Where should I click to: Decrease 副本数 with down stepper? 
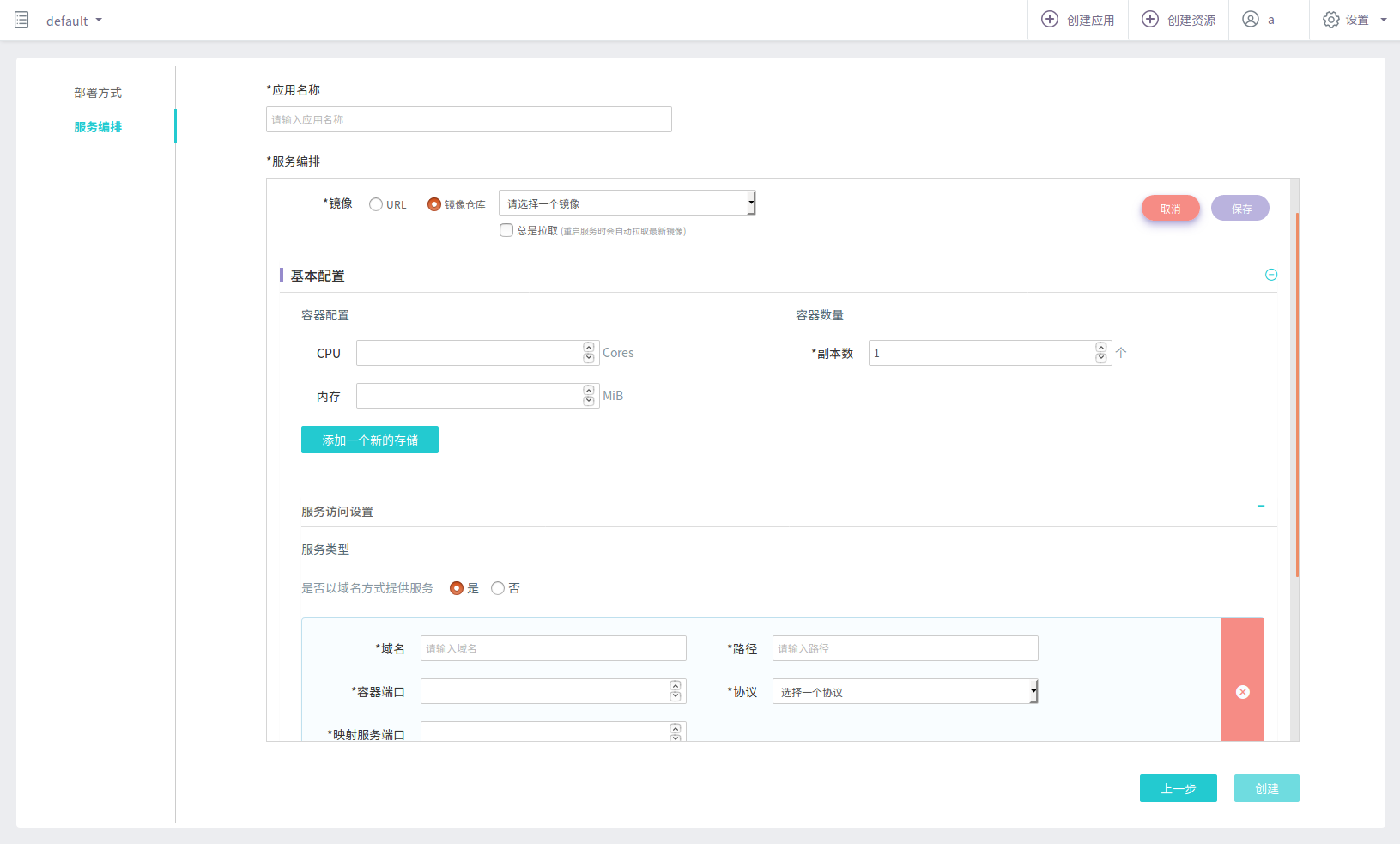[x=1101, y=358]
